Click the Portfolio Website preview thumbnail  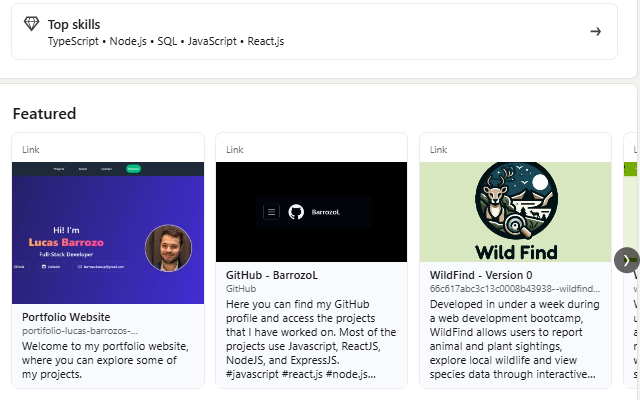[108, 232]
